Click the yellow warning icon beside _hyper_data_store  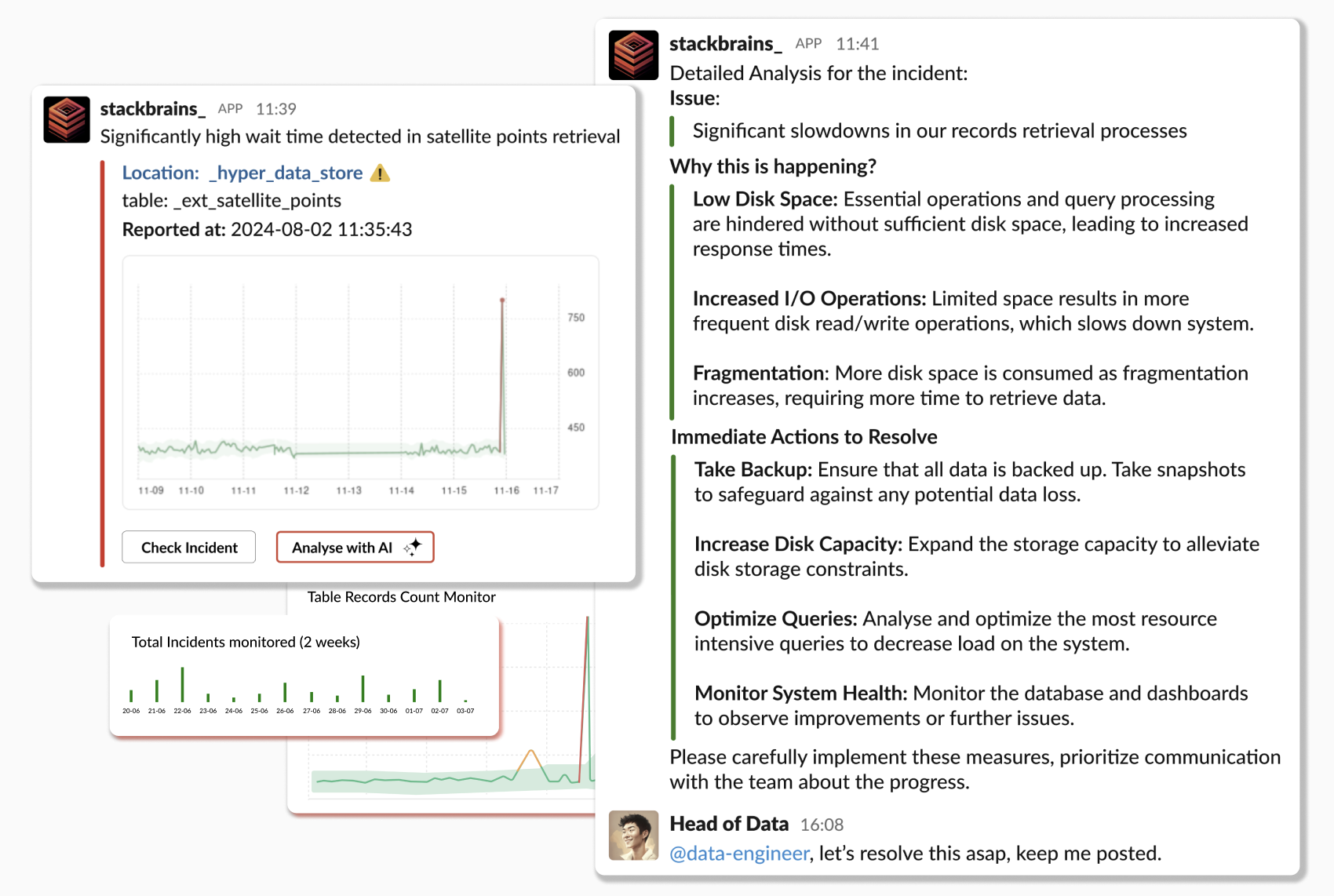pos(380,173)
